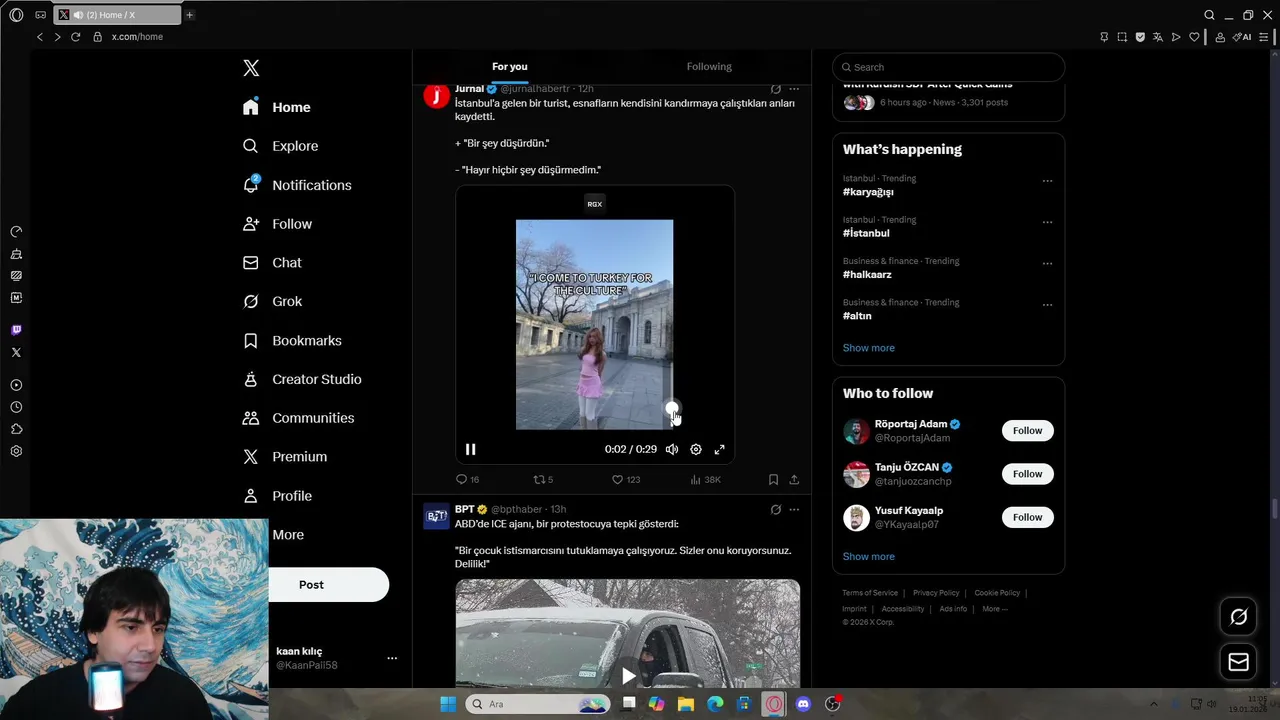Click Opera snapshot tool in address bar
Image resolution: width=1280 pixels, height=720 pixels.
pos(1122,37)
